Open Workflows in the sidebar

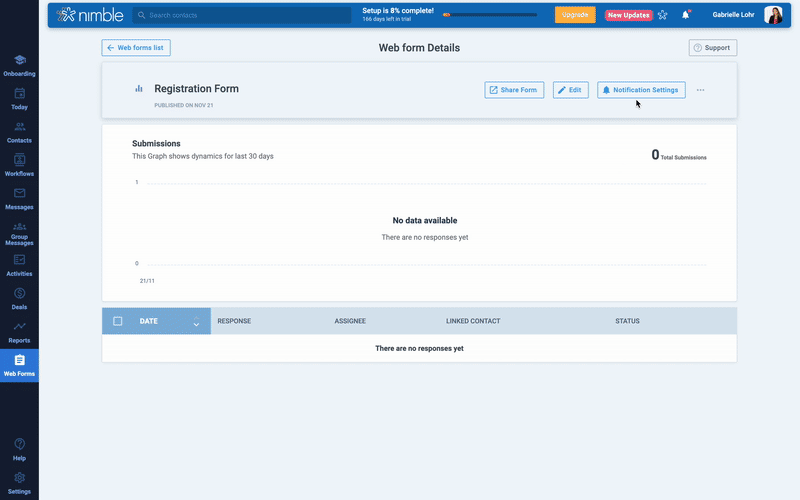[19, 165]
